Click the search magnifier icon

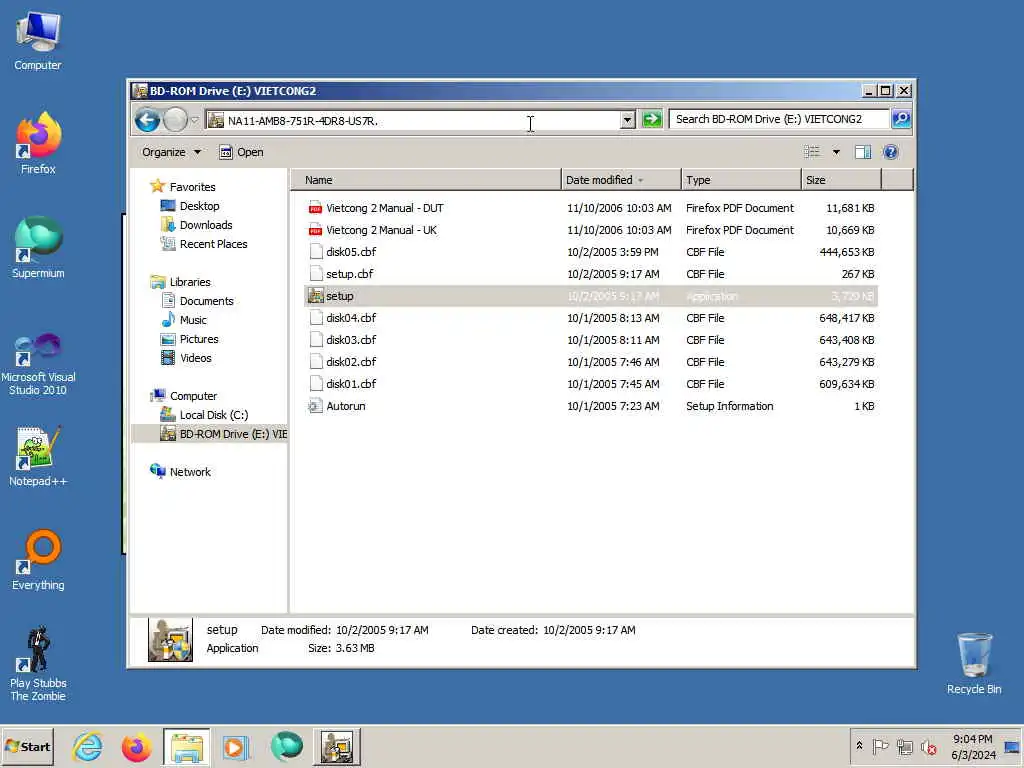[901, 119]
